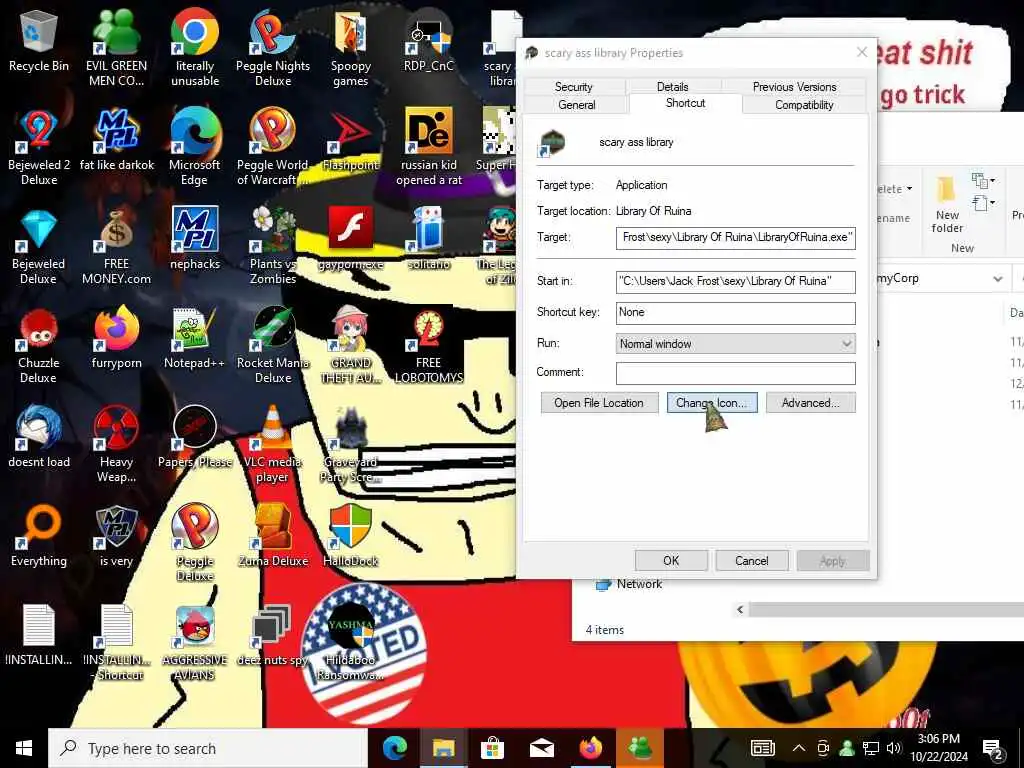
Task: Launch EVIL GREEN MEN CO... desktop shortcut
Action: [x=116, y=46]
